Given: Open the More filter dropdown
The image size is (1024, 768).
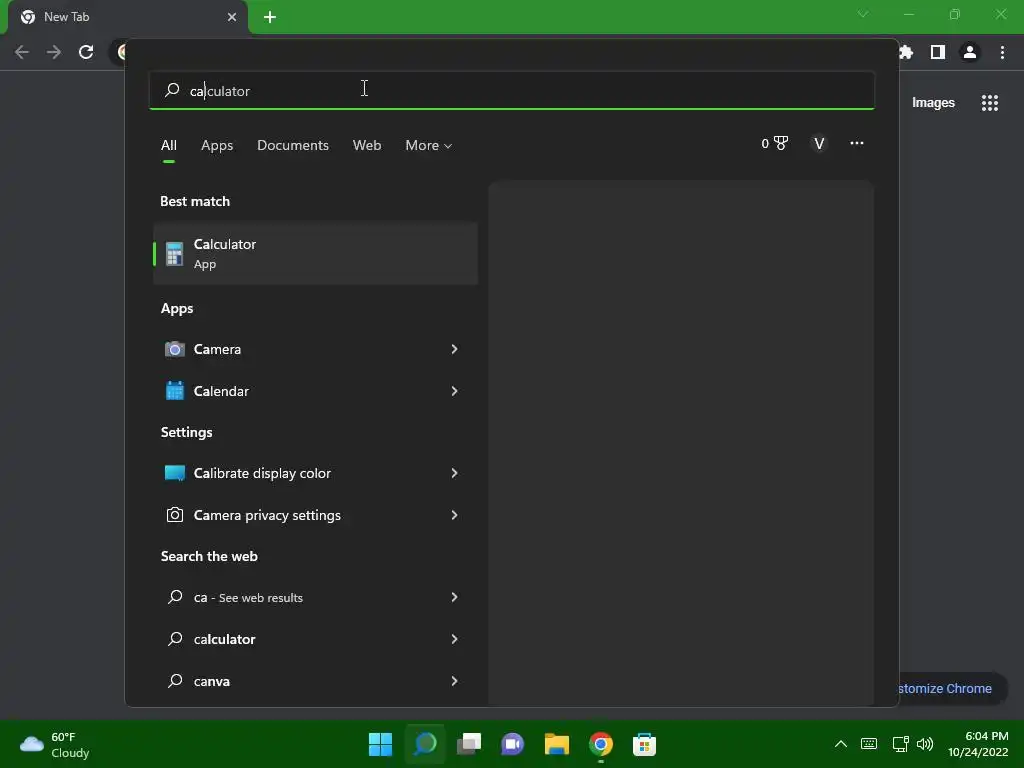Looking at the screenshot, I should 428,145.
